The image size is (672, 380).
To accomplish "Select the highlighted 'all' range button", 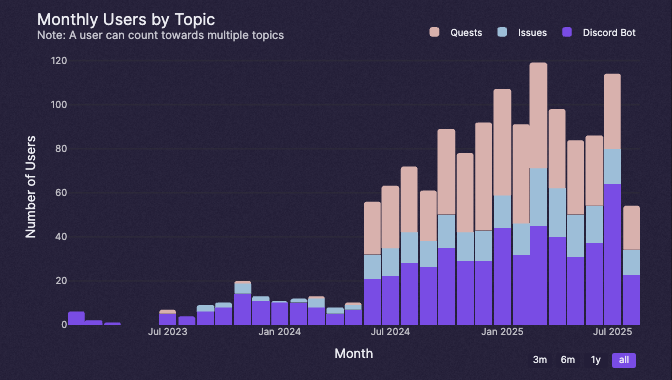I will click(x=624, y=360).
